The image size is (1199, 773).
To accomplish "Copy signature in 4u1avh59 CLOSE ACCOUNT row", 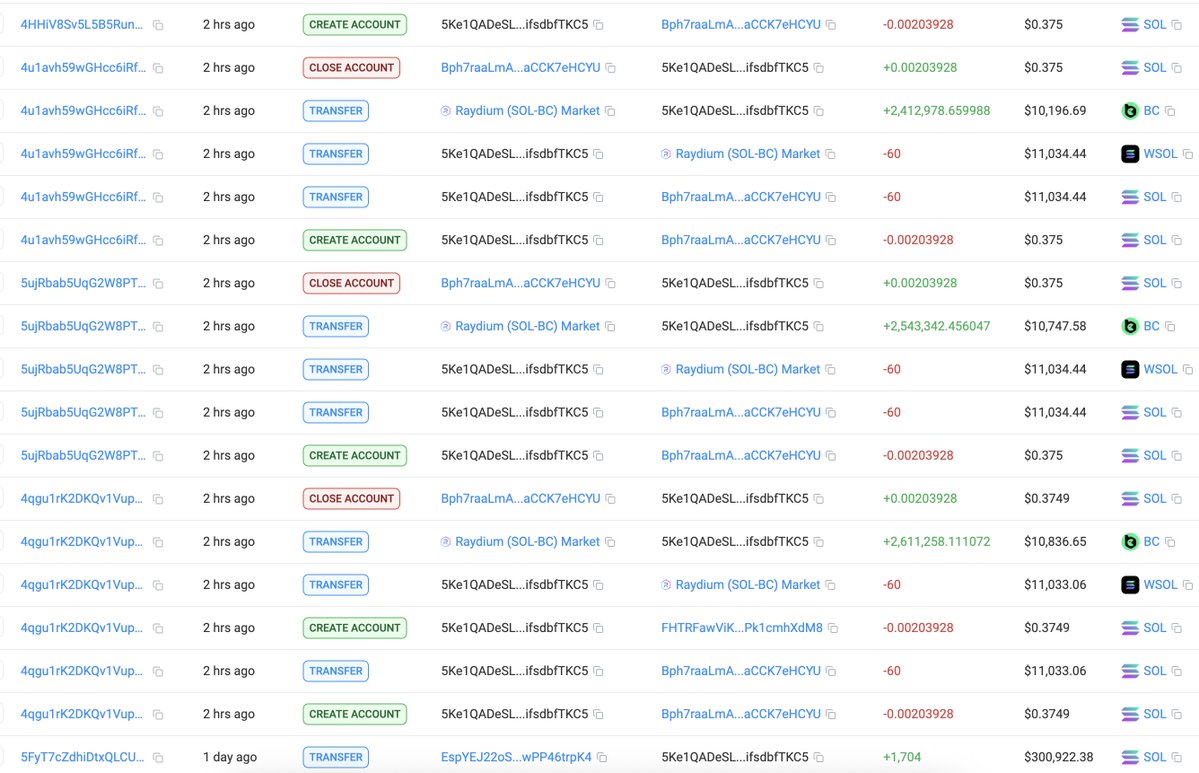I will point(158,69).
